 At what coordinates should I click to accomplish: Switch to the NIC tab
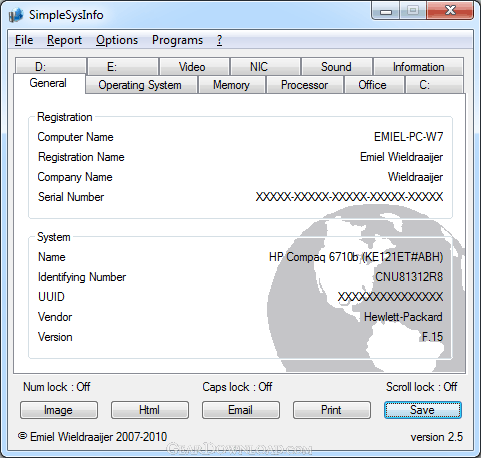tap(266, 66)
